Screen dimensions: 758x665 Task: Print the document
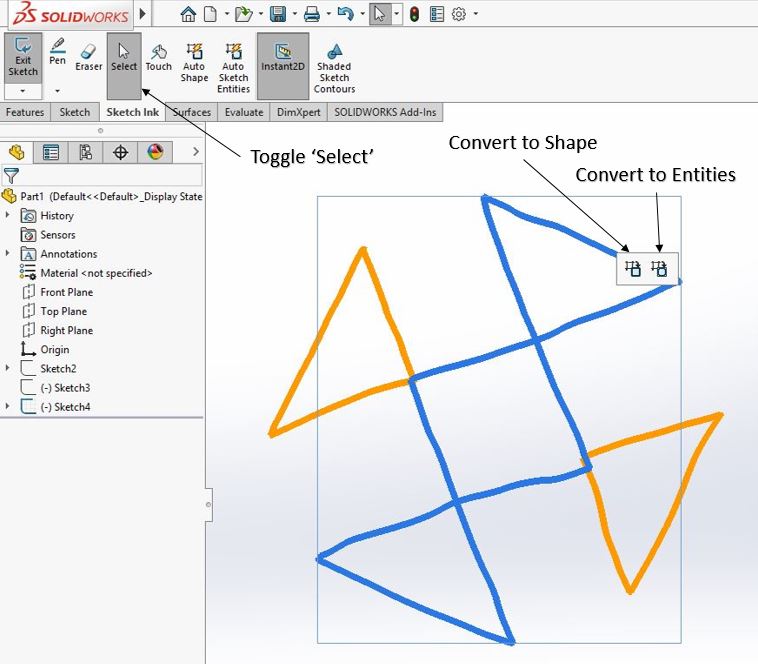pos(312,14)
